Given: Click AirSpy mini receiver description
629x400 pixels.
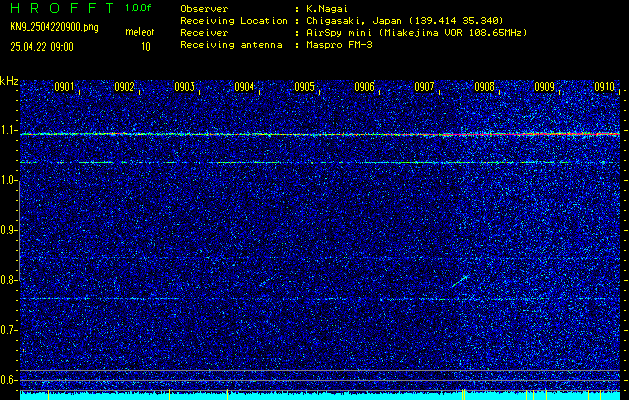Looking at the screenshot, I should point(416,33).
